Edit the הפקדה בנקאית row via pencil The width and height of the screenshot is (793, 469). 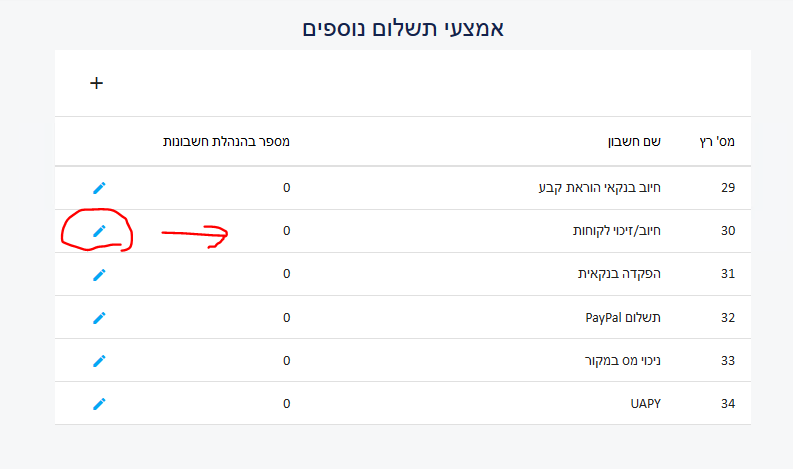point(99,274)
